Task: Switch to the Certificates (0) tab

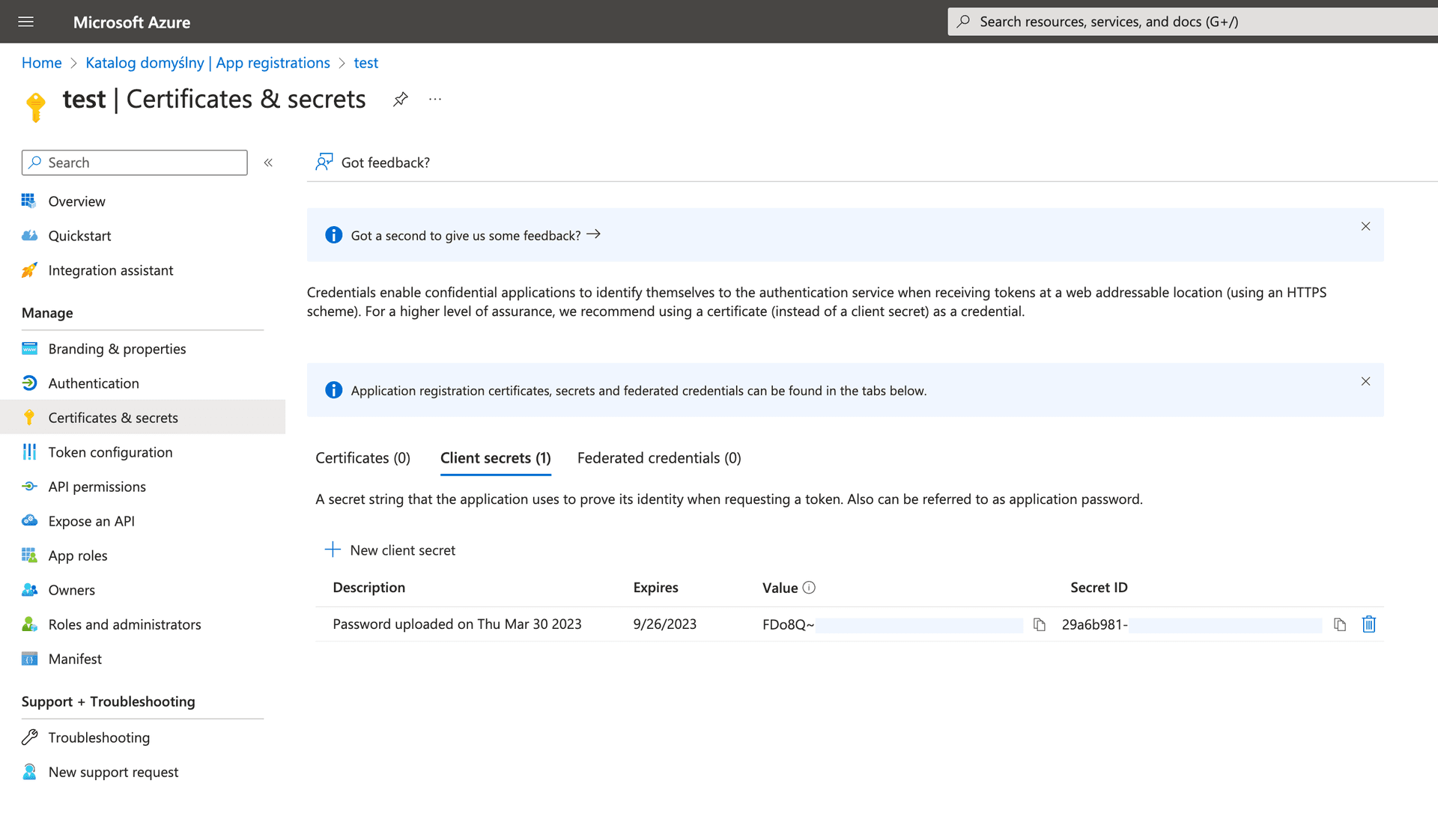Action: [362, 457]
